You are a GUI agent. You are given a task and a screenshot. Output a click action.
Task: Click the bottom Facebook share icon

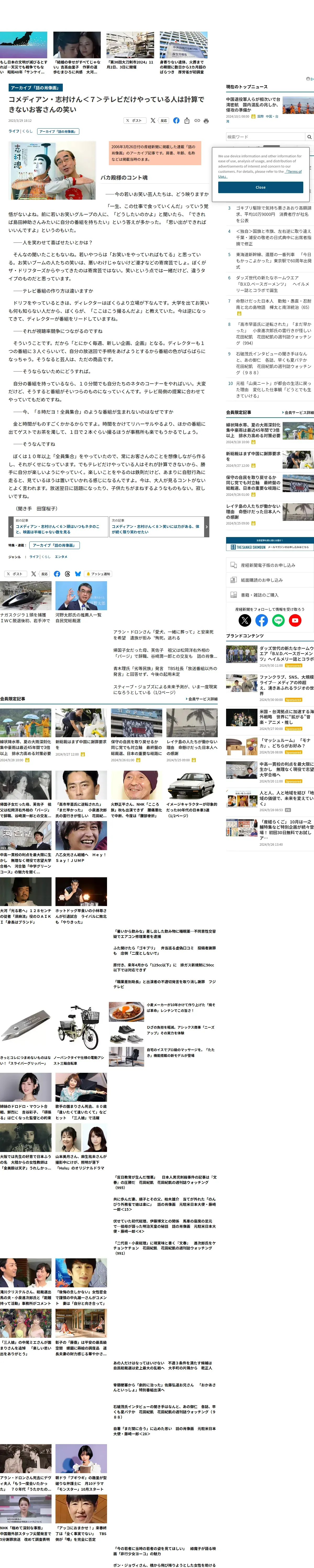pos(57,573)
